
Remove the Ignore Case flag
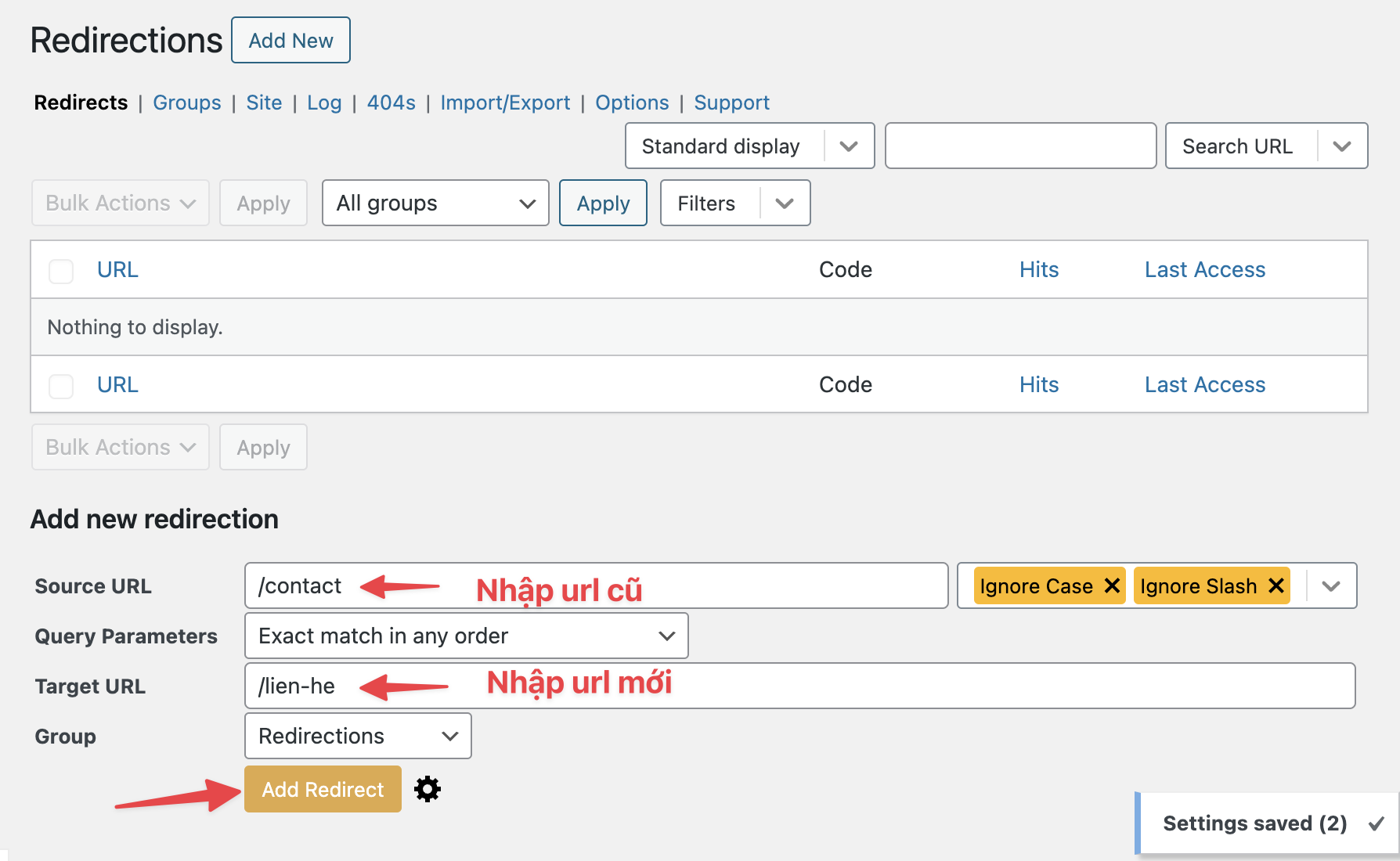click(1112, 585)
